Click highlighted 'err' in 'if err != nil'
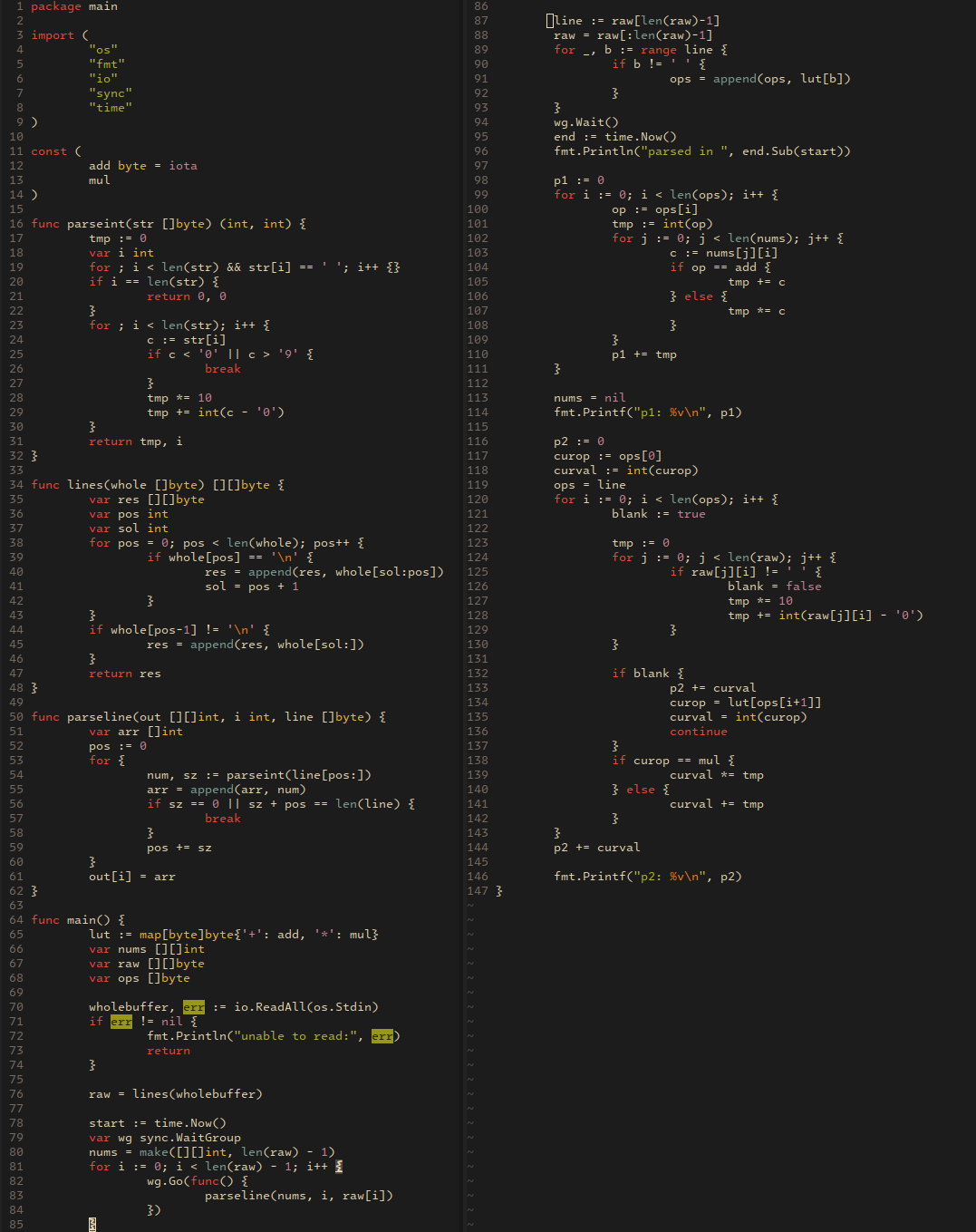 (x=121, y=1022)
